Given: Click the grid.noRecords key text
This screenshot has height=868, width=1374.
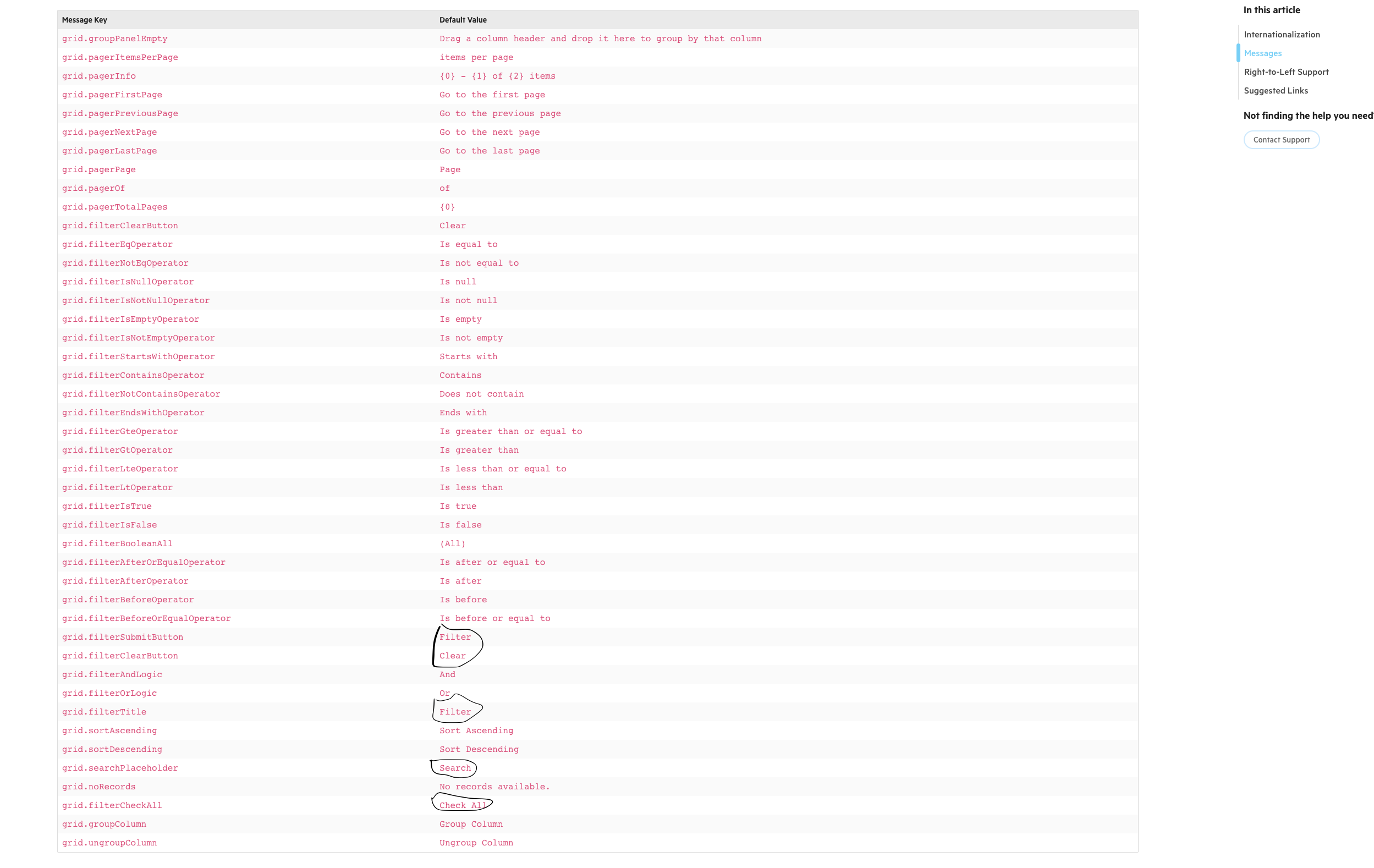Looking at the screenshot, I should click(98, 787).
